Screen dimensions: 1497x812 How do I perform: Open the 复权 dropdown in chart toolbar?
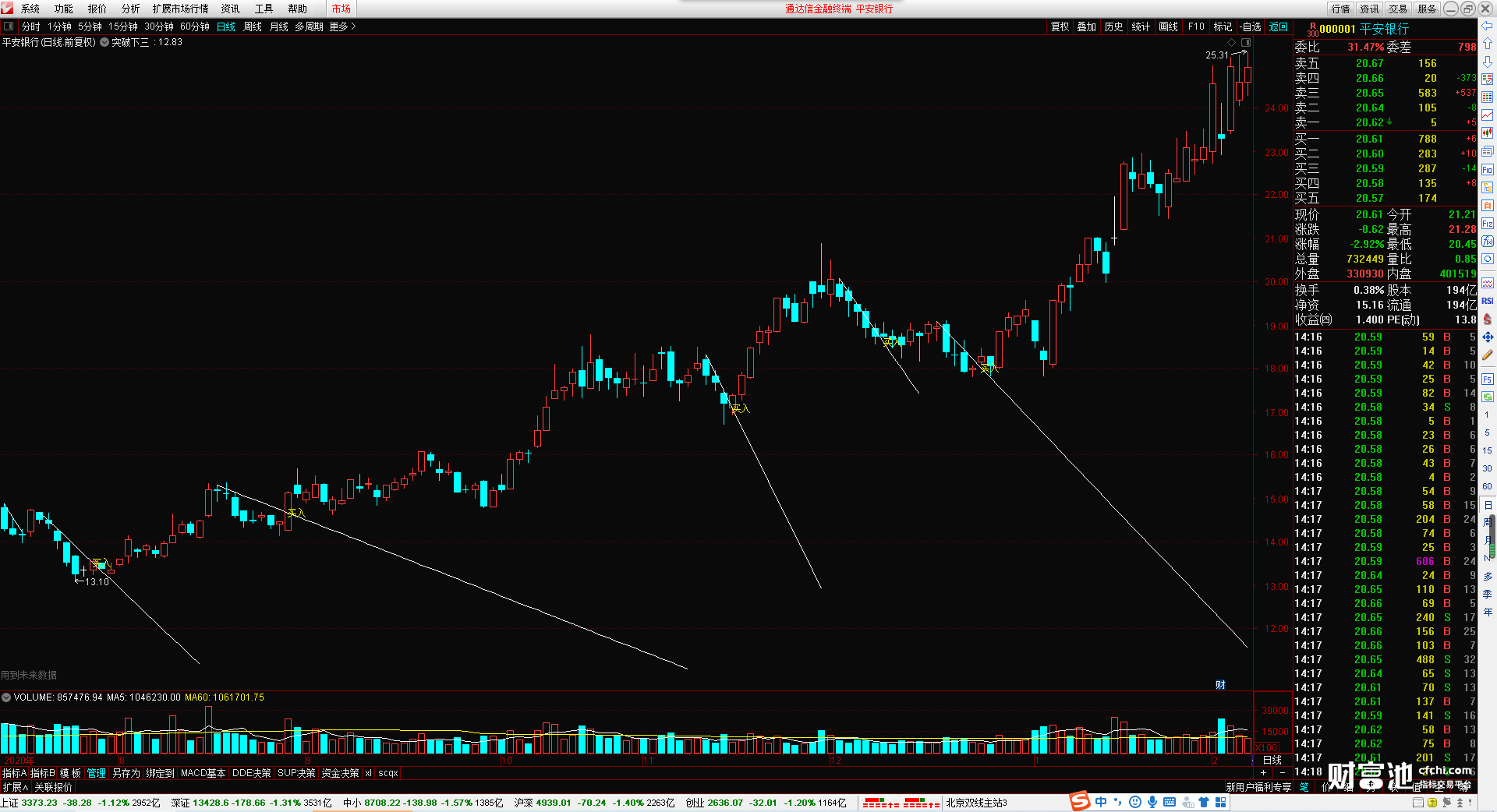(1060, 26)
